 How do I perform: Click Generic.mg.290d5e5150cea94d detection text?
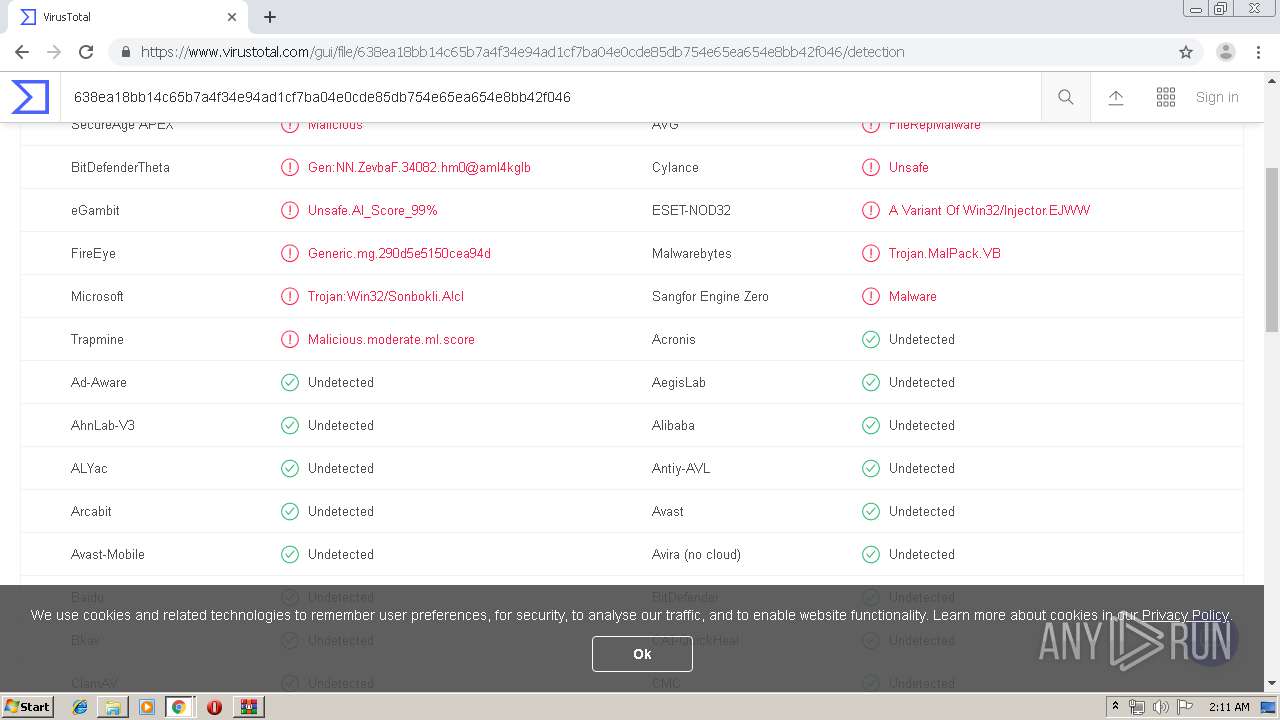399,253
